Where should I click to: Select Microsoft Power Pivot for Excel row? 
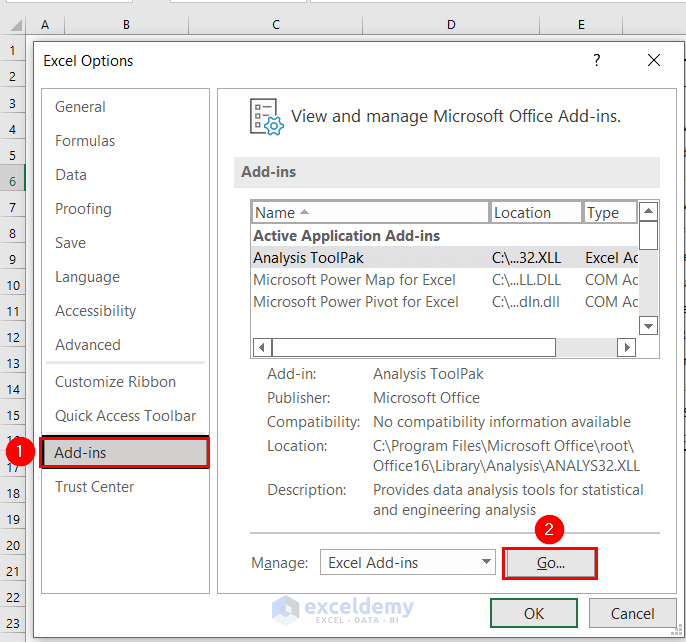click(444, 302)
